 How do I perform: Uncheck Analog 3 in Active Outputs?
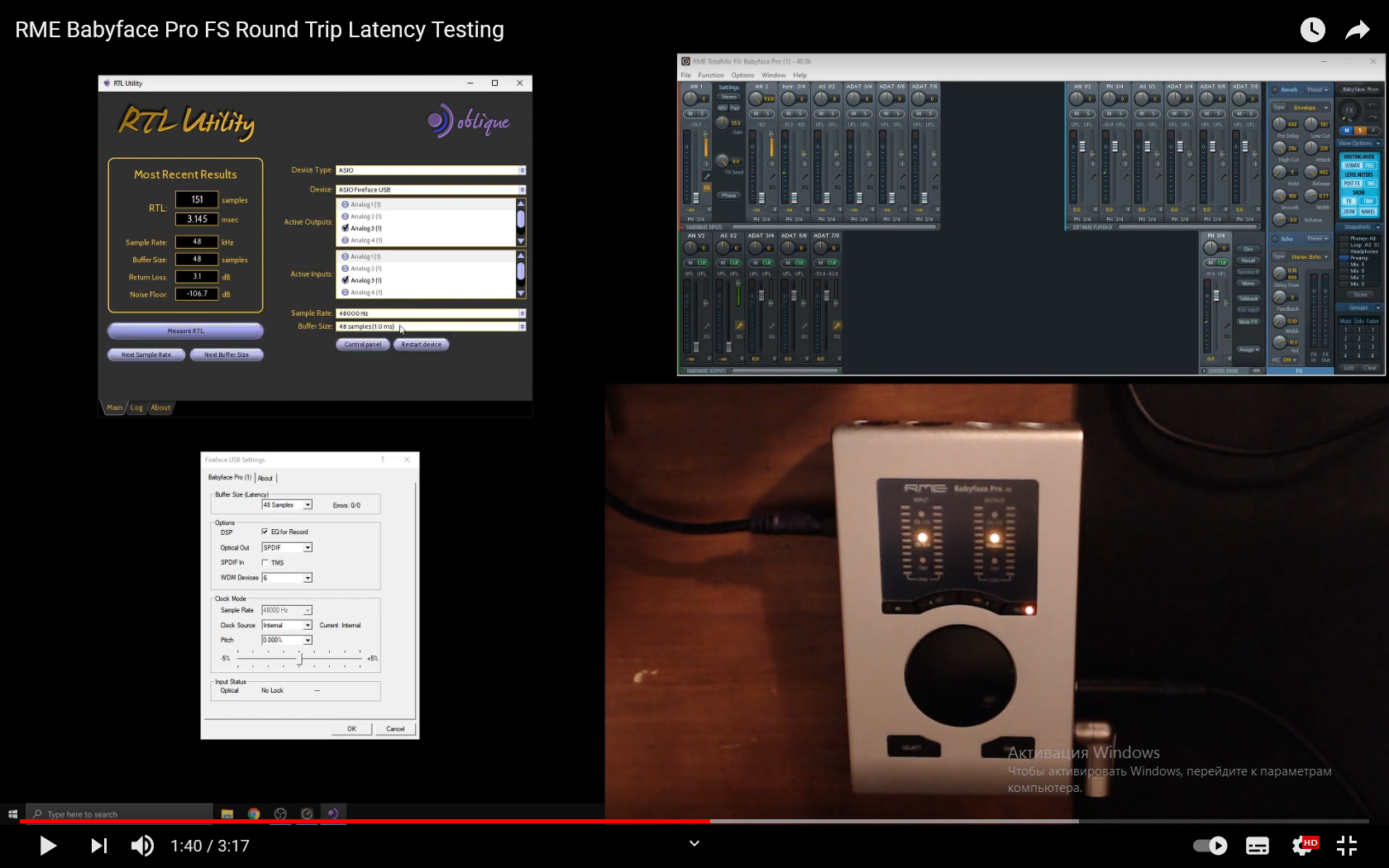[x=345, y=228]
